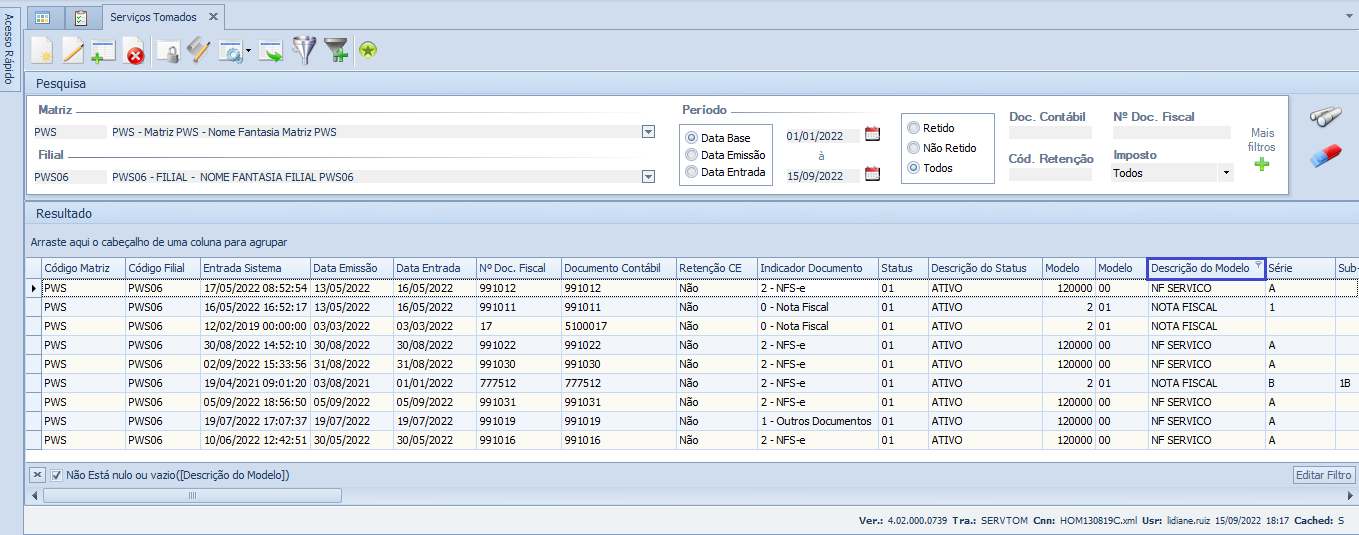Click the horizontal scrollbar under the grid
The height and width of the screenshot is (535, 1359).
(191, 495)
